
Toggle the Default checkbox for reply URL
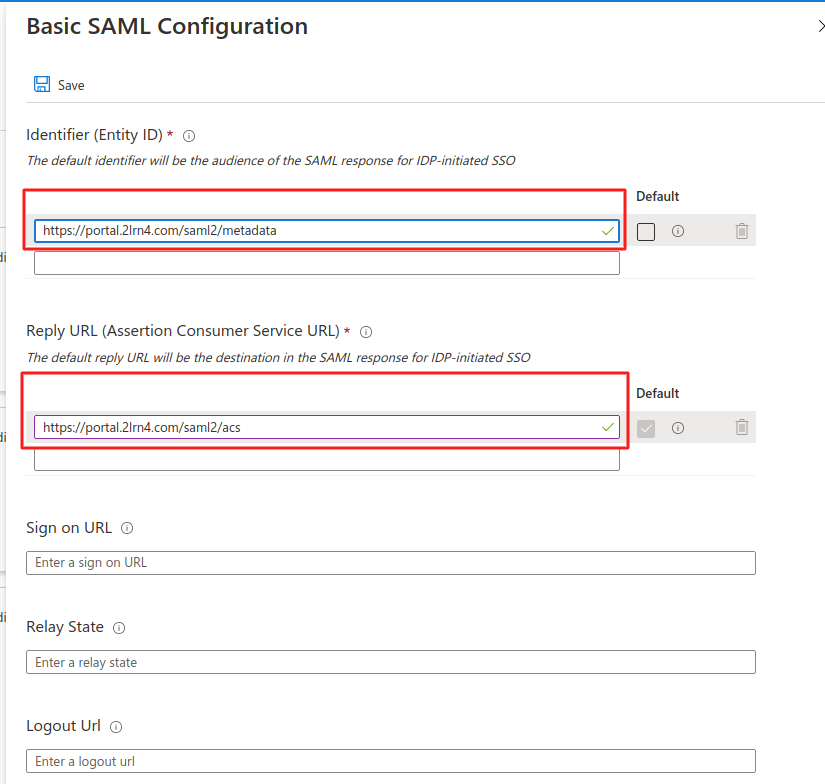pos(646,428)
